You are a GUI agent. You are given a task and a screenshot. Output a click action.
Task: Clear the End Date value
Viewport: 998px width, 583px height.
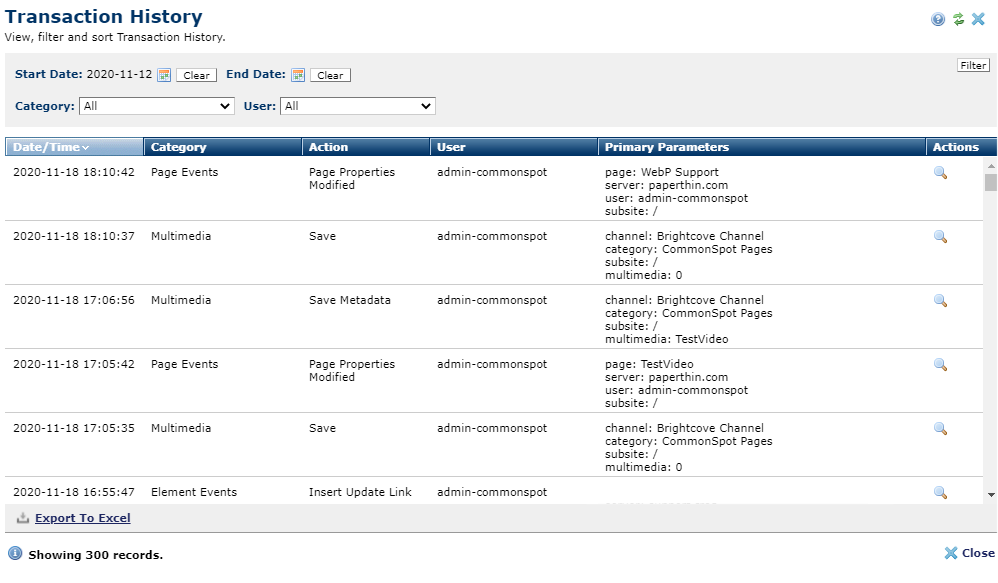click(330, 75)
